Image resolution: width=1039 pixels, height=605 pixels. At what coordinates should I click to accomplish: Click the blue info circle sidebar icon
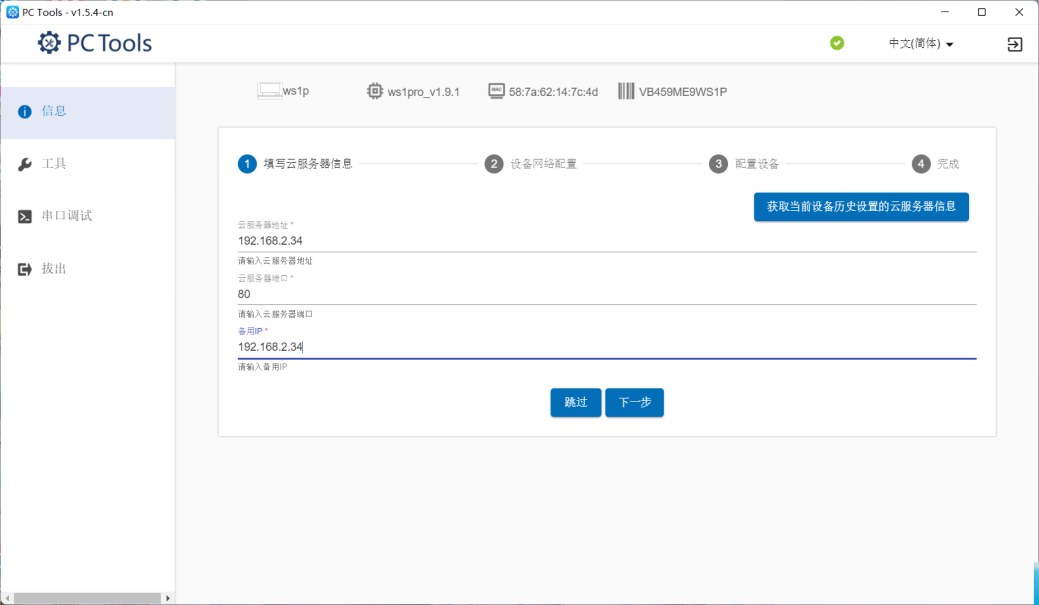[25, 111]
